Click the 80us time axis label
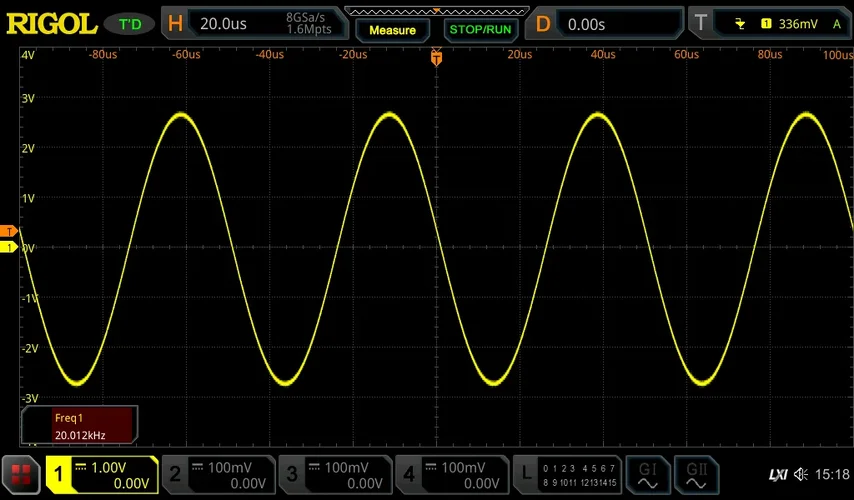The height and width of the screenshot is (500, 854). pos(770,54)
